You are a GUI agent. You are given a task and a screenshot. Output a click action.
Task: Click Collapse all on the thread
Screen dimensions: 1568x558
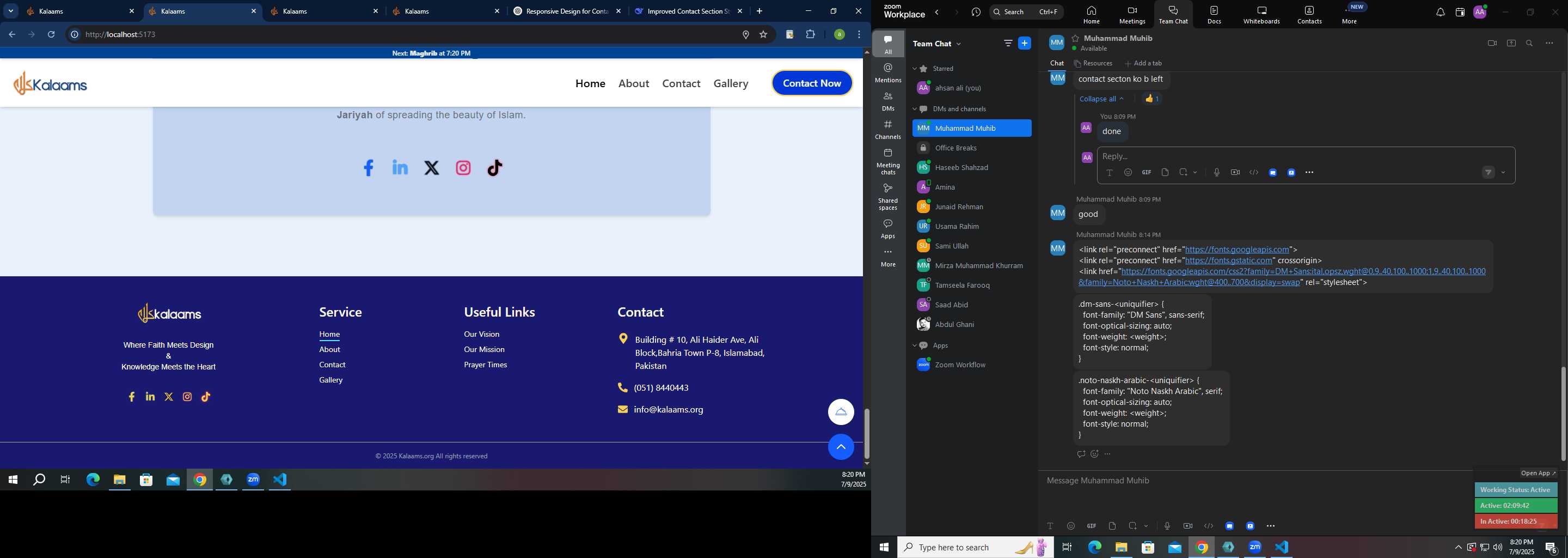[x=1101, y=99]
